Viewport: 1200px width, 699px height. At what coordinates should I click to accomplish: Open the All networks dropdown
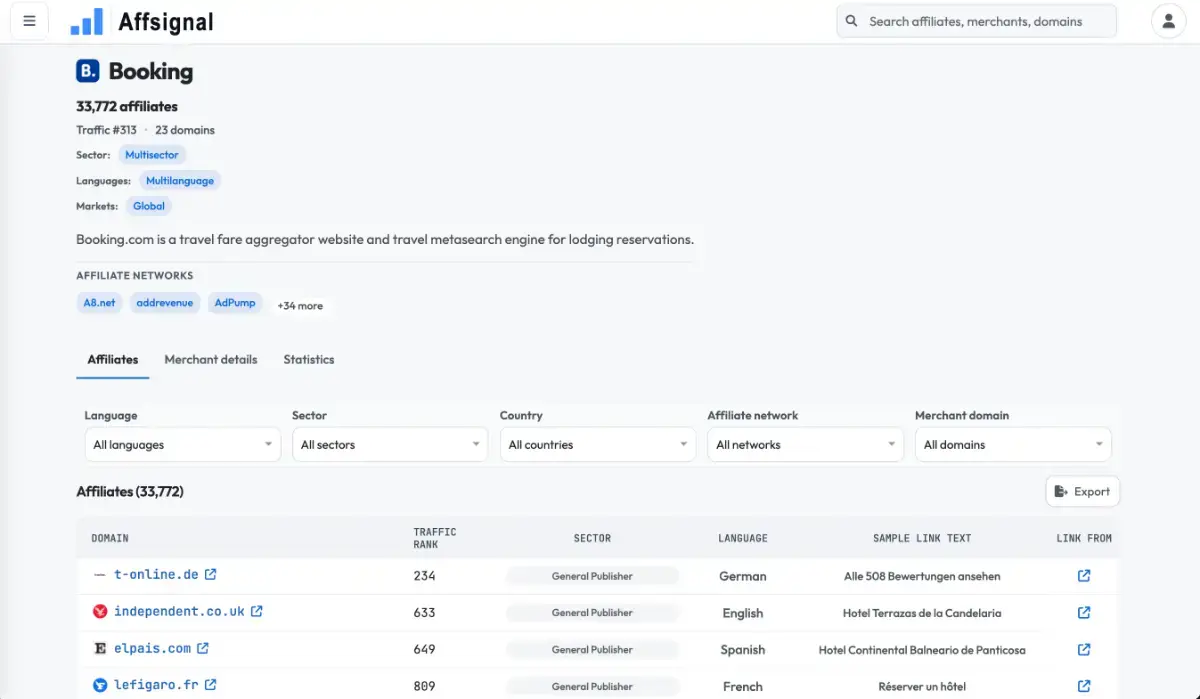pos(805,445)
